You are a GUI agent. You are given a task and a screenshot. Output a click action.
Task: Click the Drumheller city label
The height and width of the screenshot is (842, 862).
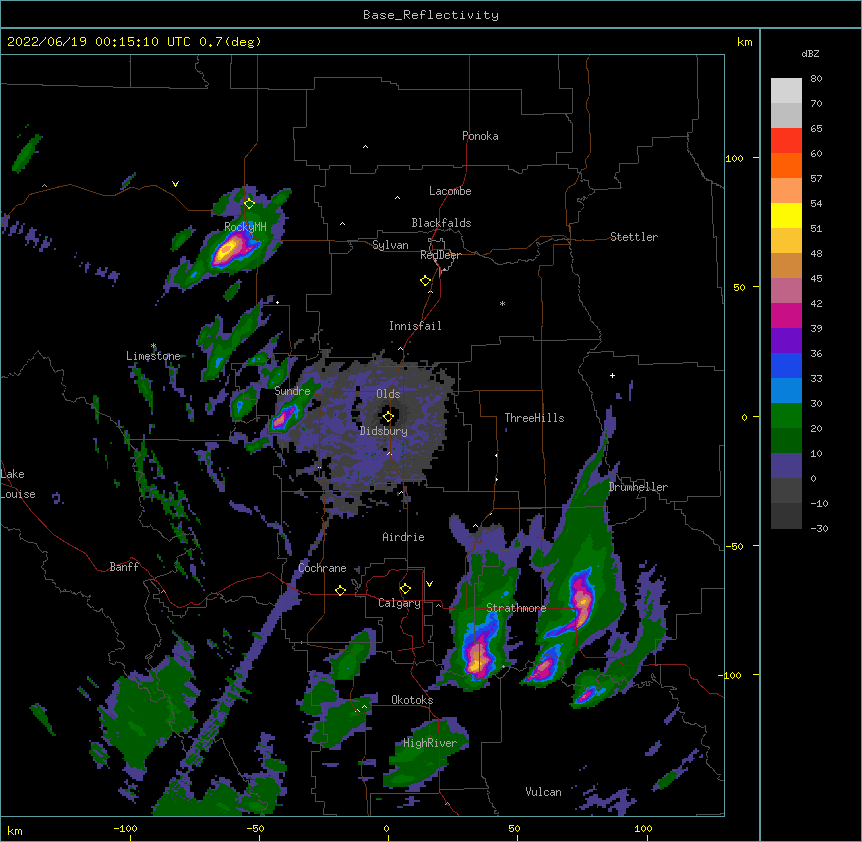pos(638,487)
